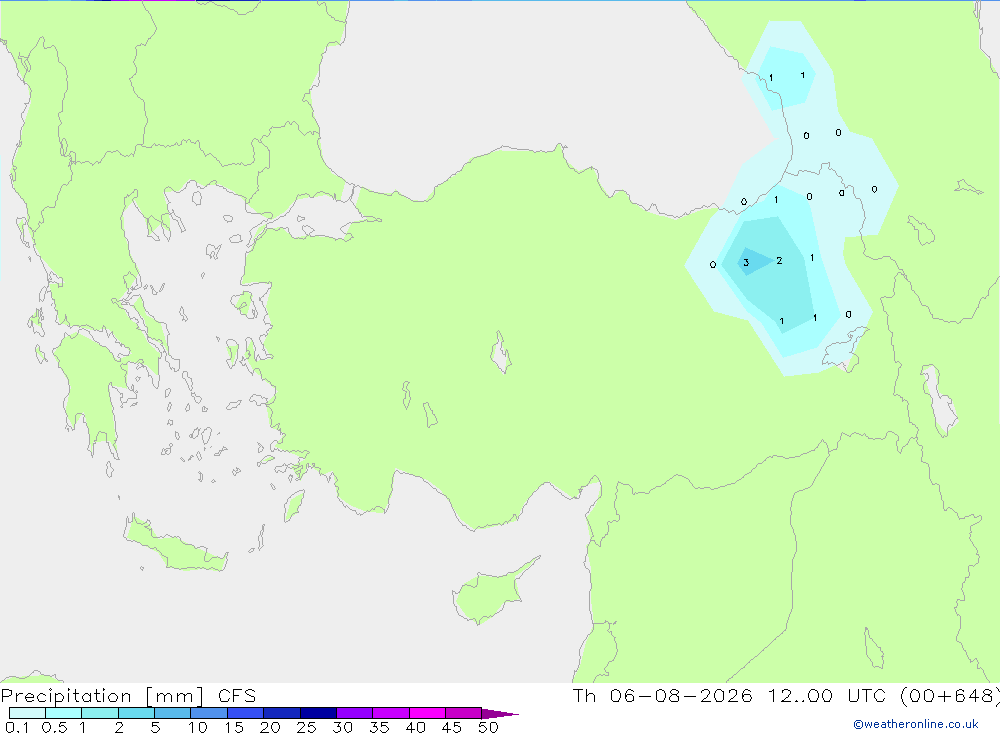The image size is (1000, 733).
Task: Click the "30" legend scale label
Action: click(x=342, y=727)
